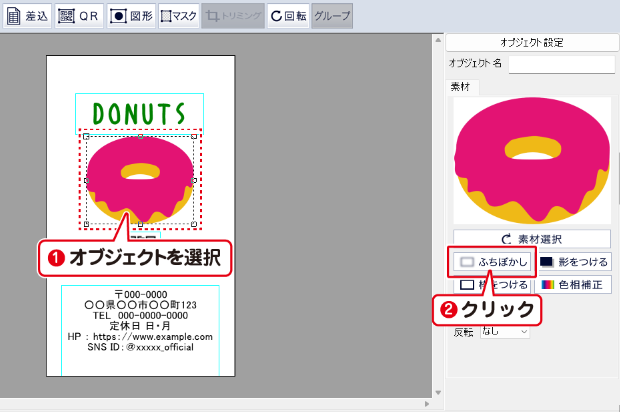Open 色相補正 hue correction
The image size is (620, 412).
573,285
